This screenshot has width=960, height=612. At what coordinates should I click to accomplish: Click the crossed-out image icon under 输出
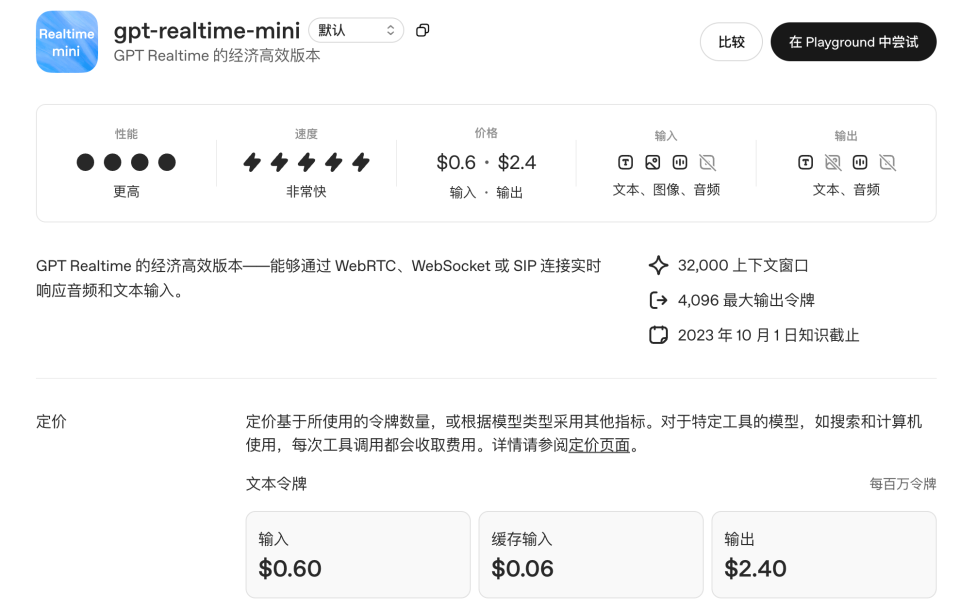[x=832, y=162]
